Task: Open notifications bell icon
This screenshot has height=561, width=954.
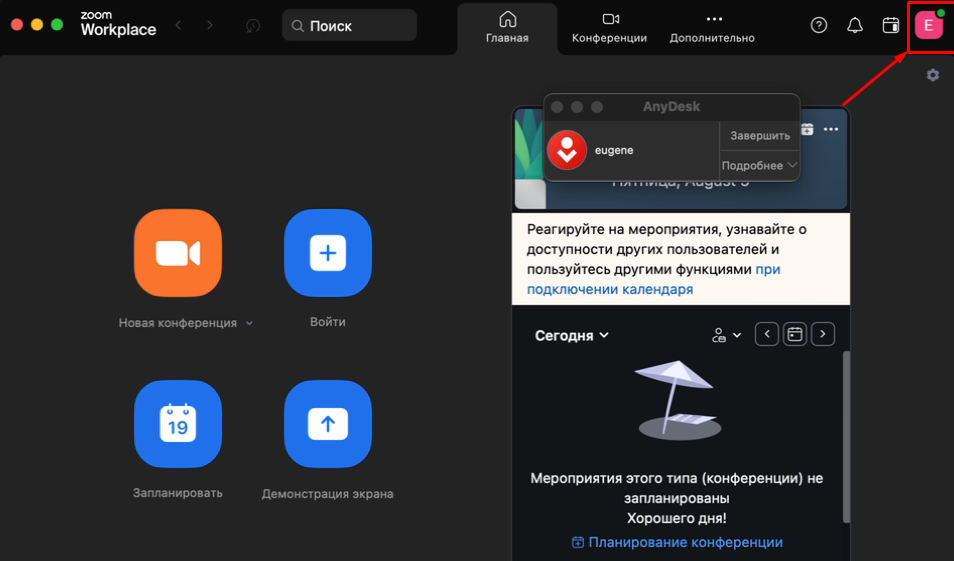Action: 855,26
